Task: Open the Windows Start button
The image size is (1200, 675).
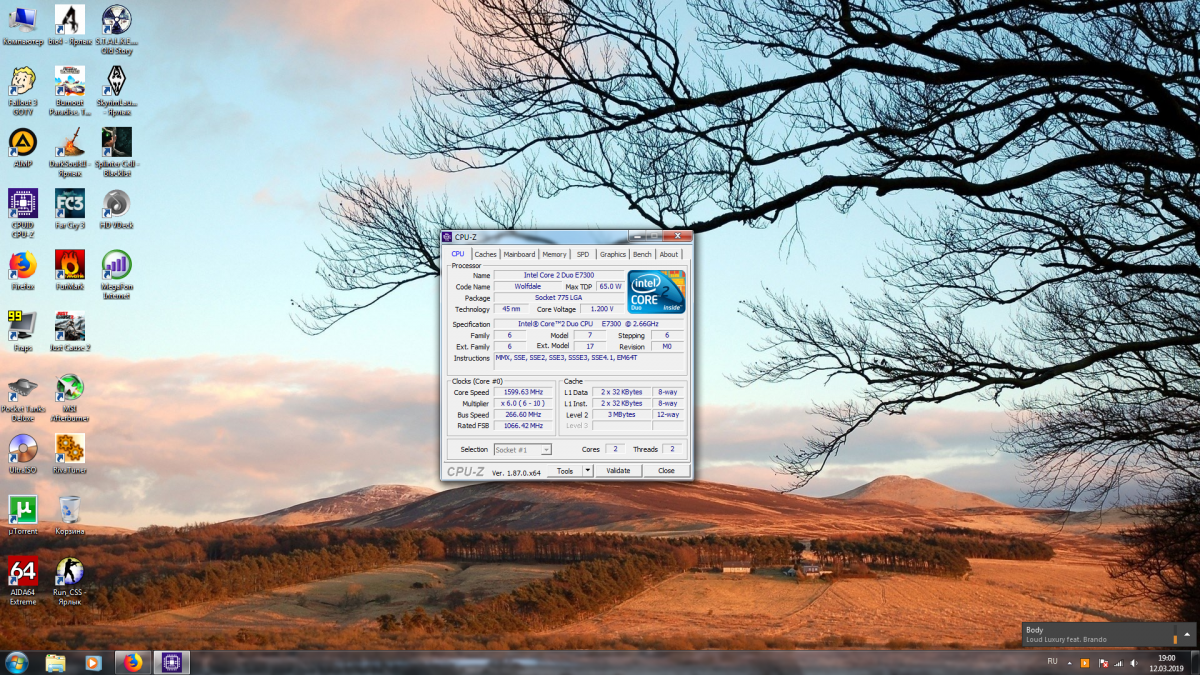Action: point(16,662)
